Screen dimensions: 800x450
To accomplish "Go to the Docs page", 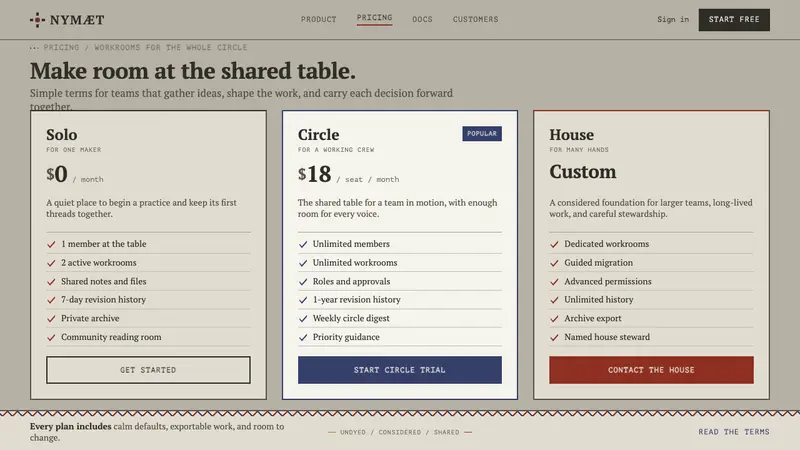I will 422,19.
